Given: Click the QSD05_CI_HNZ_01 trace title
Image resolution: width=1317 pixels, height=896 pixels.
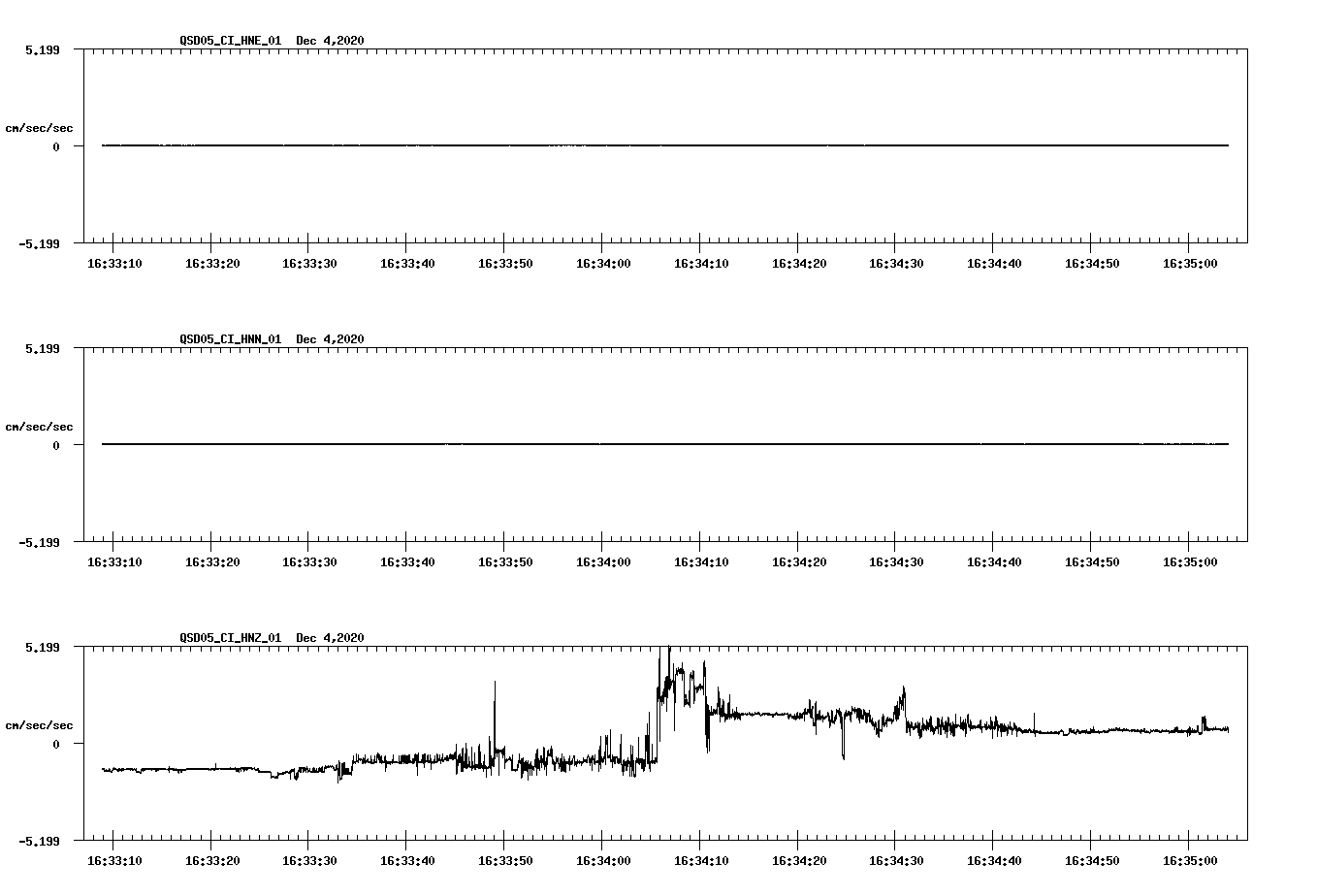Looking at the screenshot, I should point(233,637).
